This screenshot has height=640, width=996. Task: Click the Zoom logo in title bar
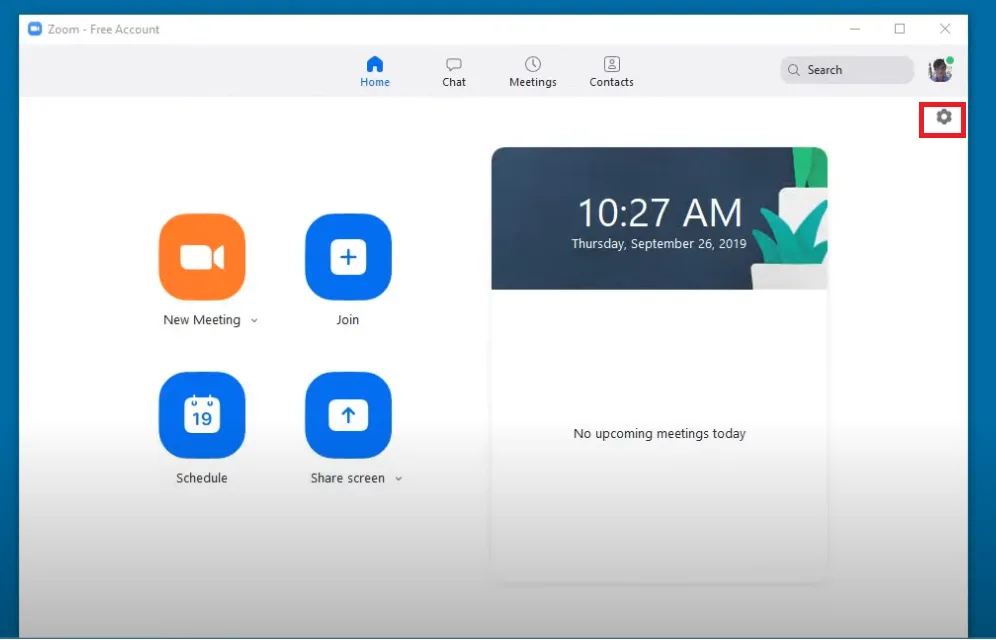coord(35,29)
